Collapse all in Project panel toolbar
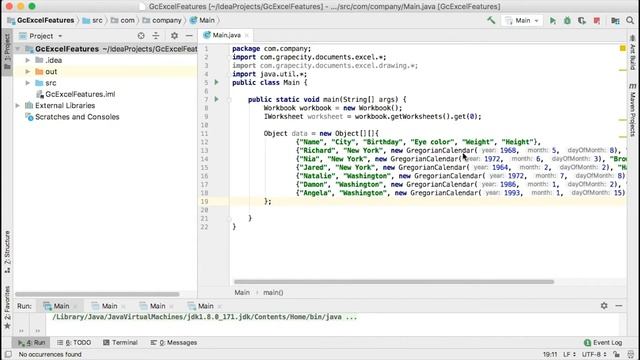640x360 pixels. [x=156, y=36]
